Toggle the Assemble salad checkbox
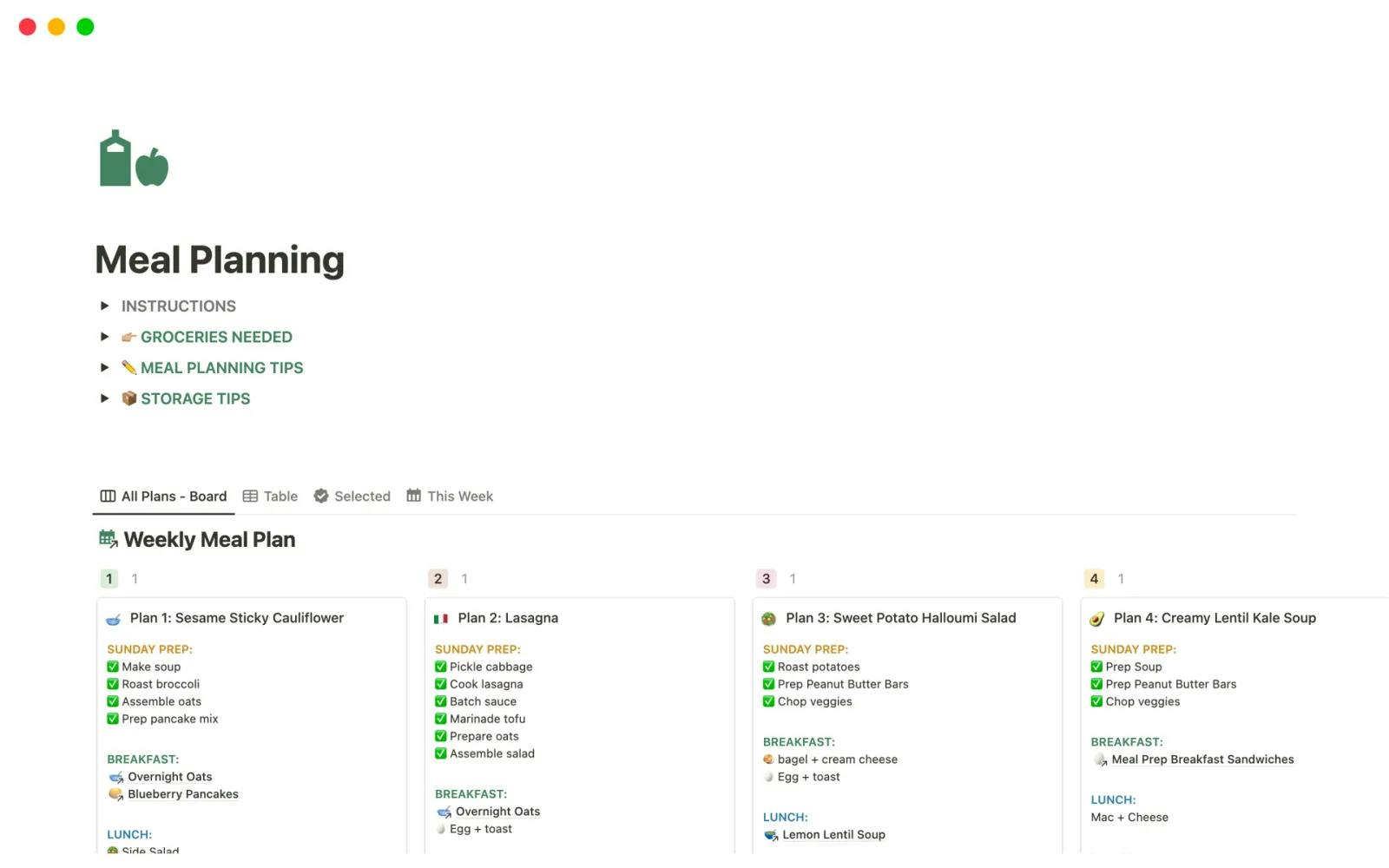The height and width of the screenshot is (868, 1389). pos(441,754)
